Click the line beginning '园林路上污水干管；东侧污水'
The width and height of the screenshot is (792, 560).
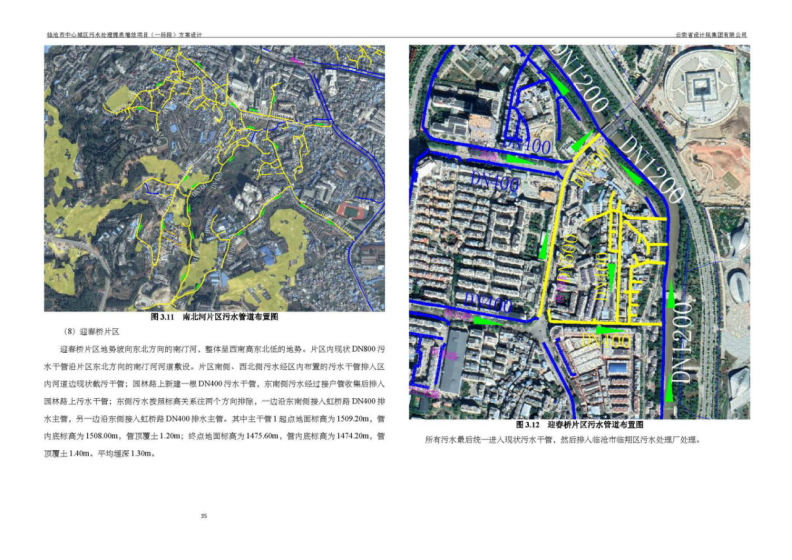pyautogui.click(x=214, y=401)
